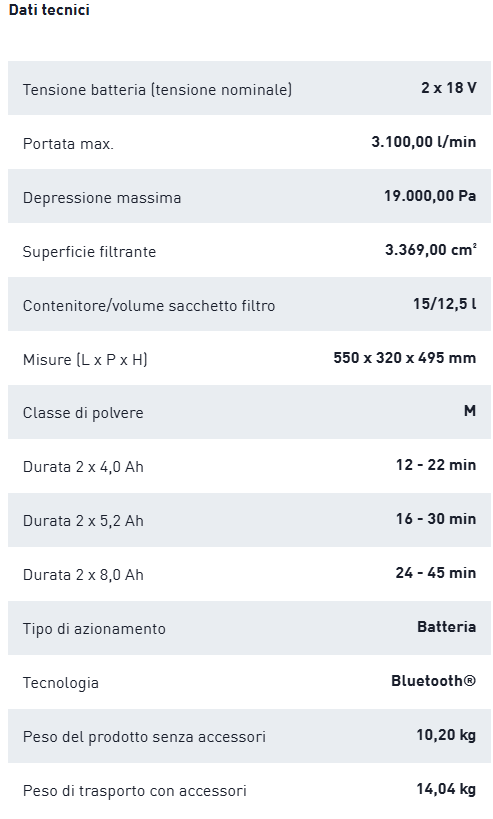Click the 2 x 18 V value

pyautogui.click(x=449, y=87)
